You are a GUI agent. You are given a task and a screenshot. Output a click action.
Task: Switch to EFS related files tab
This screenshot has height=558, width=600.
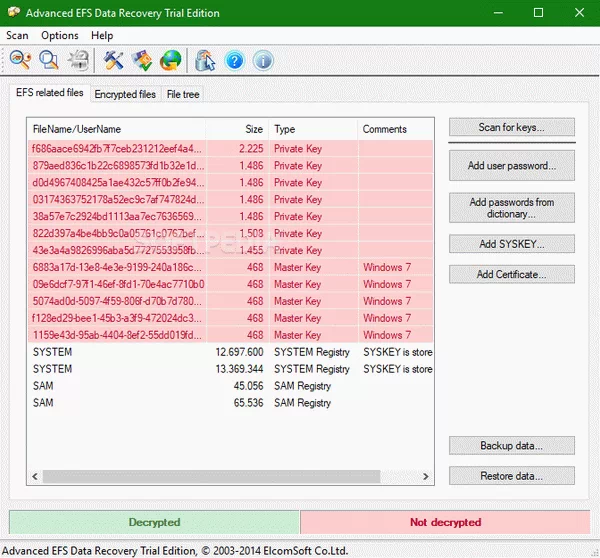click(x=50, y=93)
